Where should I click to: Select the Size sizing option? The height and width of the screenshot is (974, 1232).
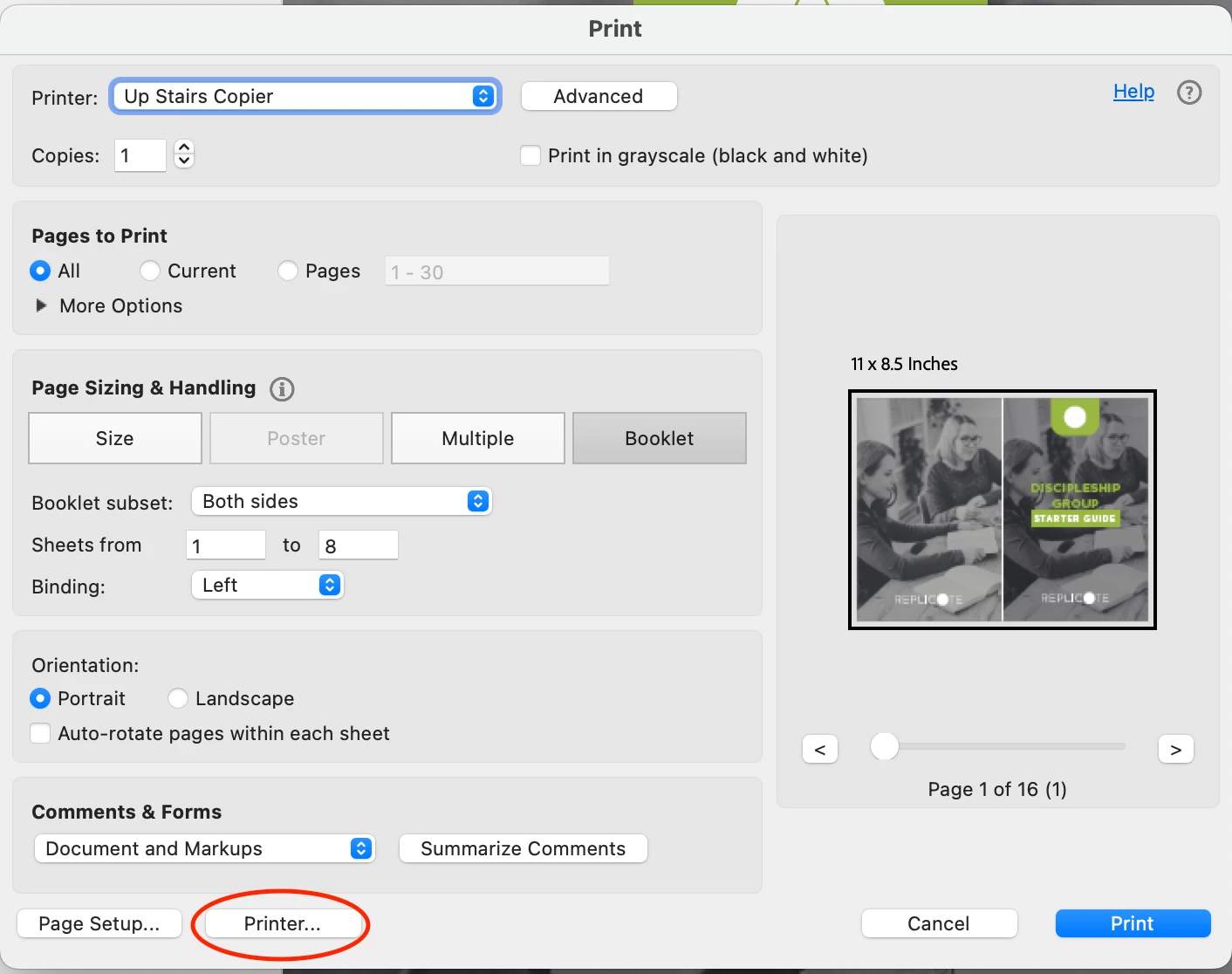[x=115, y=438]
